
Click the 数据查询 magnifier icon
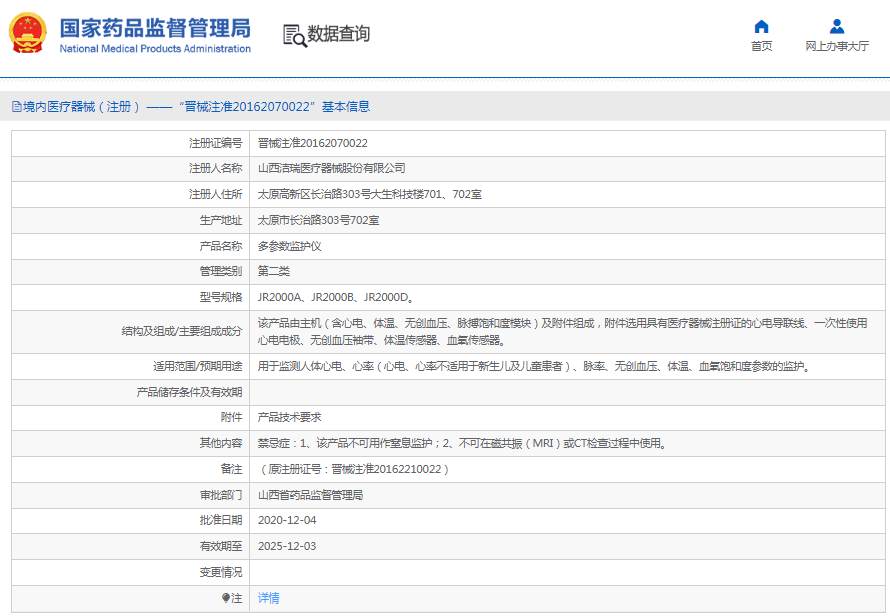click(x=294, y=35)
